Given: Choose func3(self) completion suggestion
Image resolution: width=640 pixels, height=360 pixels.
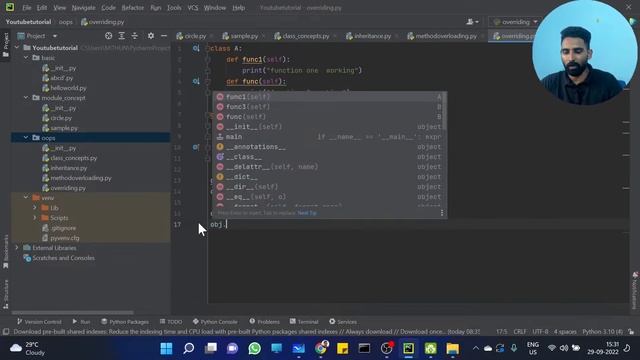Looking at the screenshot, I should click(x=329, y=107).
